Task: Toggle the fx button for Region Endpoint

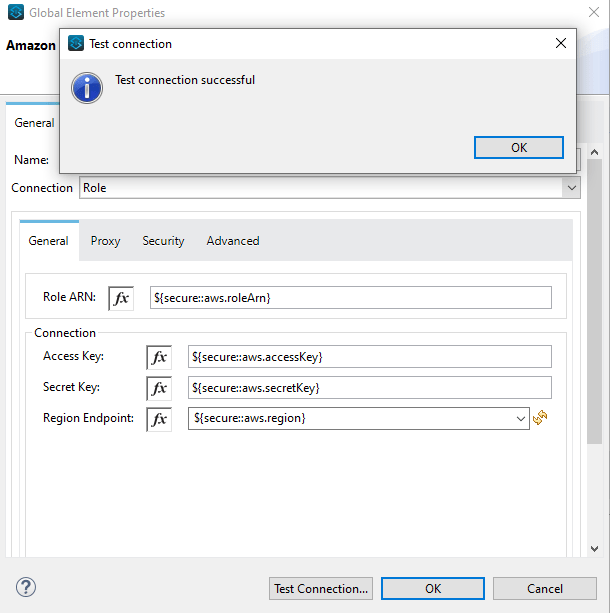Action: pyautogui.click(x=159, y=419)
